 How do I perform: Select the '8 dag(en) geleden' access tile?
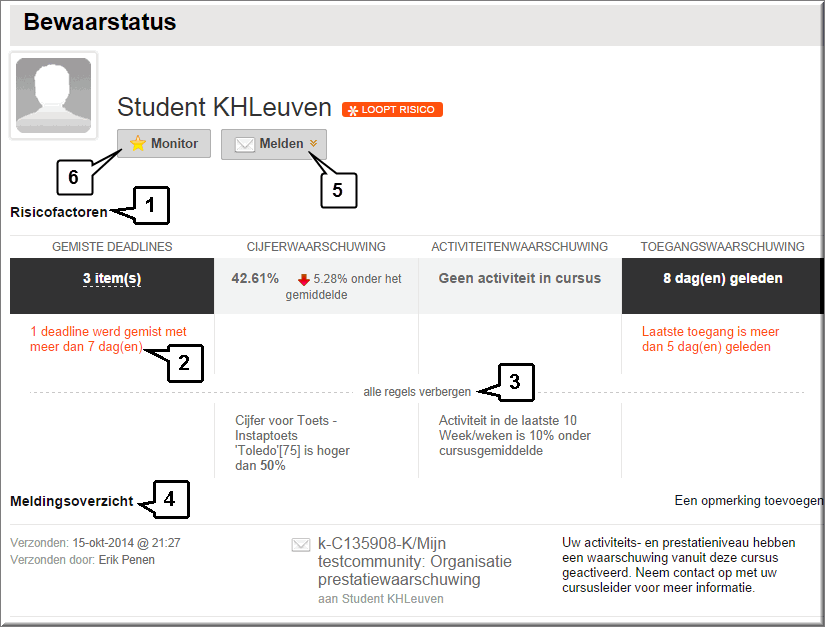coord(722,278)
